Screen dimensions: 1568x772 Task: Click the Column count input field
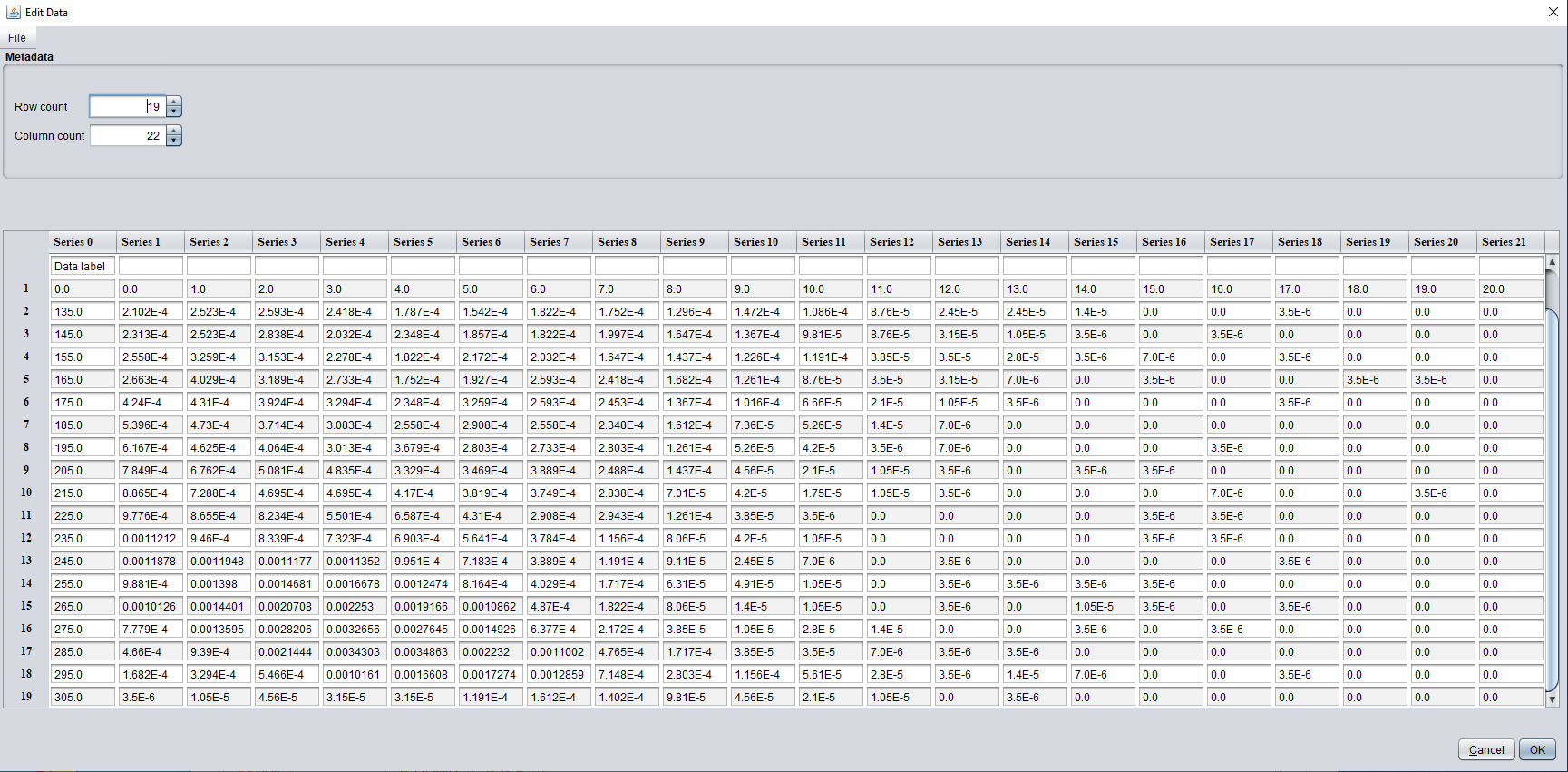pyautogui.click(x=128, y=136)
